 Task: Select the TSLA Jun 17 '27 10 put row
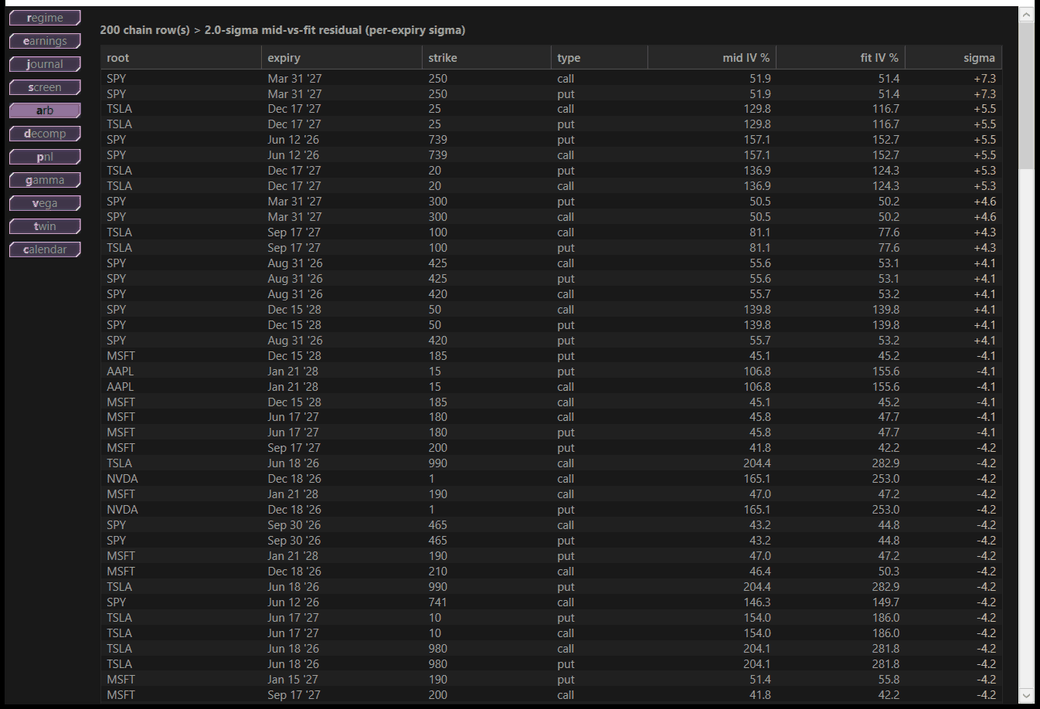click(x=551, y=617)
